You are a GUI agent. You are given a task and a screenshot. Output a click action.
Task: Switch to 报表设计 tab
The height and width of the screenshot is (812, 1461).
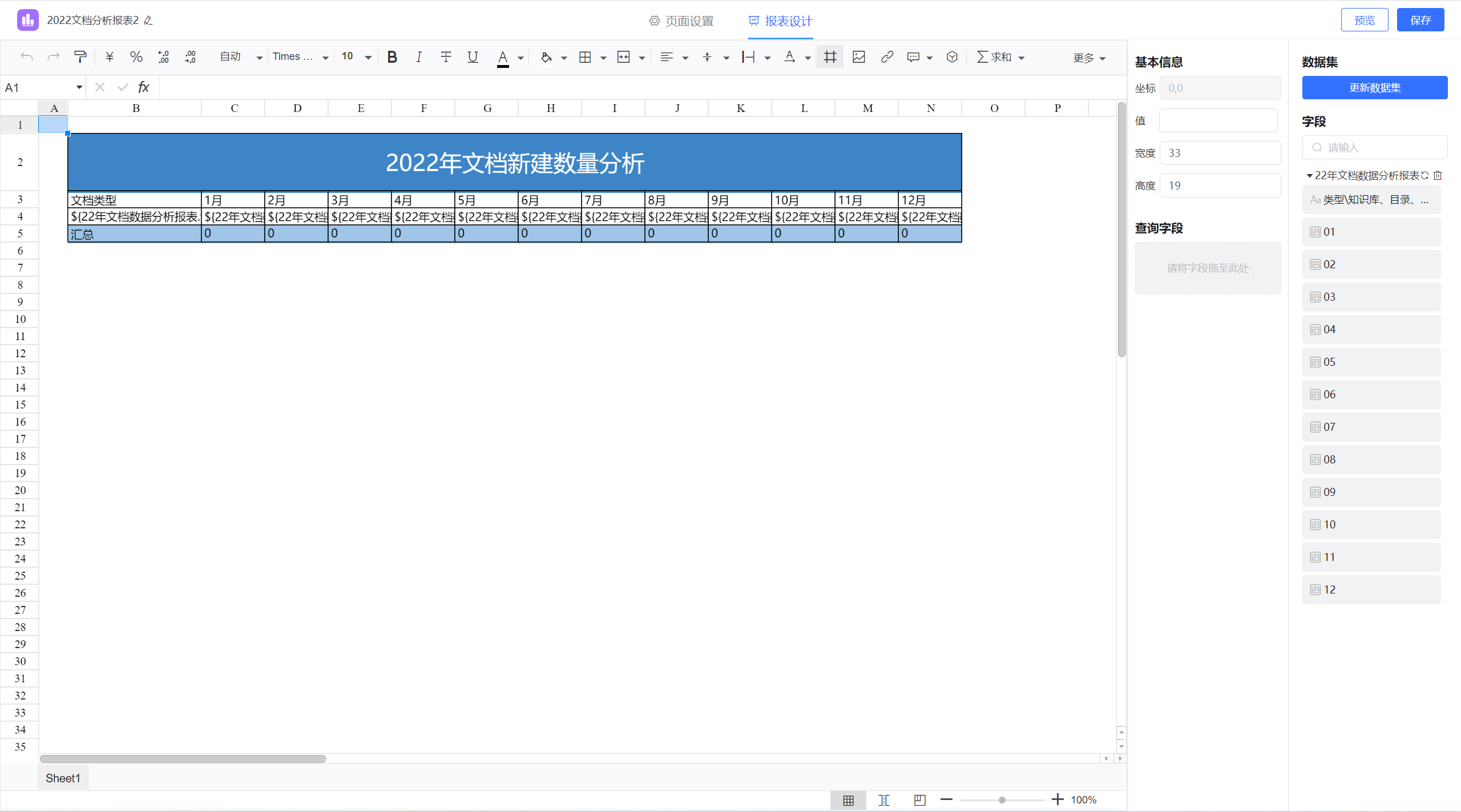coord(781,21)
